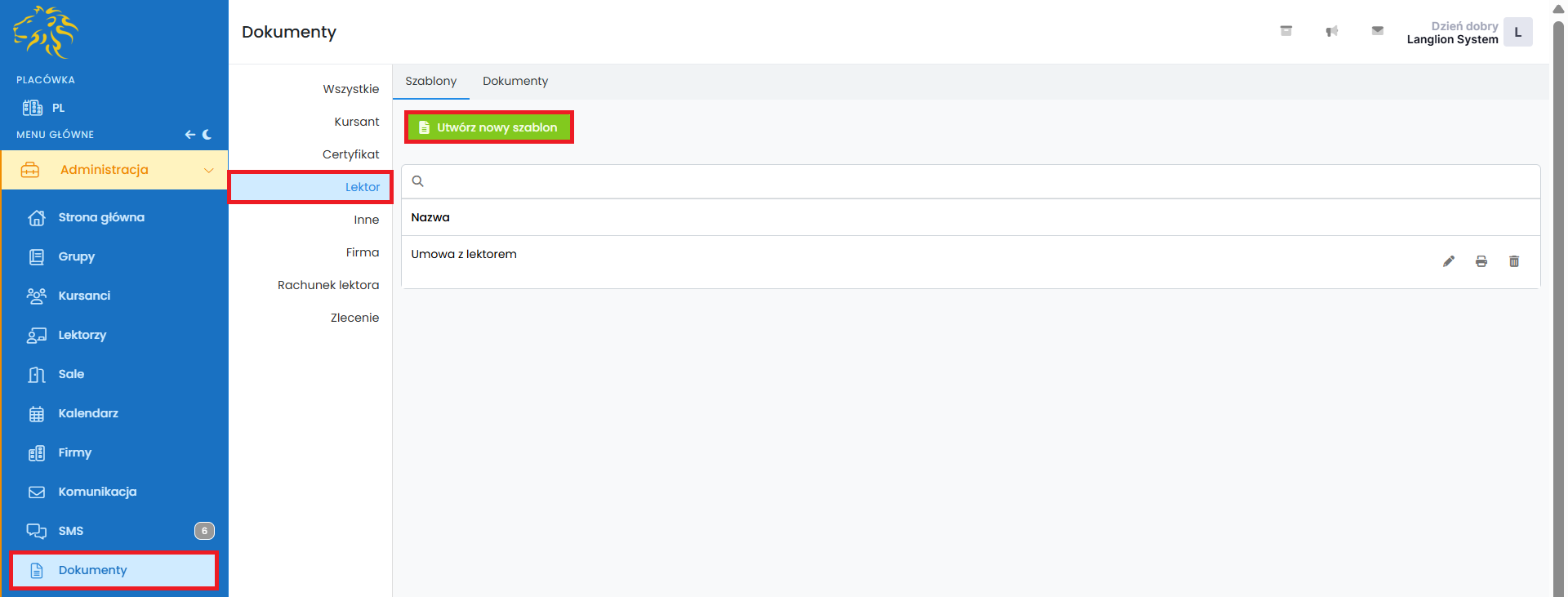Open the user profile avatar L
1568x597 pixels.
[1517, 33]
